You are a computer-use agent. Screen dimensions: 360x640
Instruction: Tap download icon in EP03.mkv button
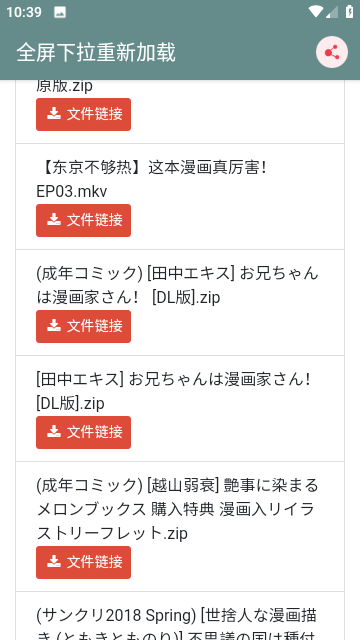pyautogui.click(x=54, y=220)
